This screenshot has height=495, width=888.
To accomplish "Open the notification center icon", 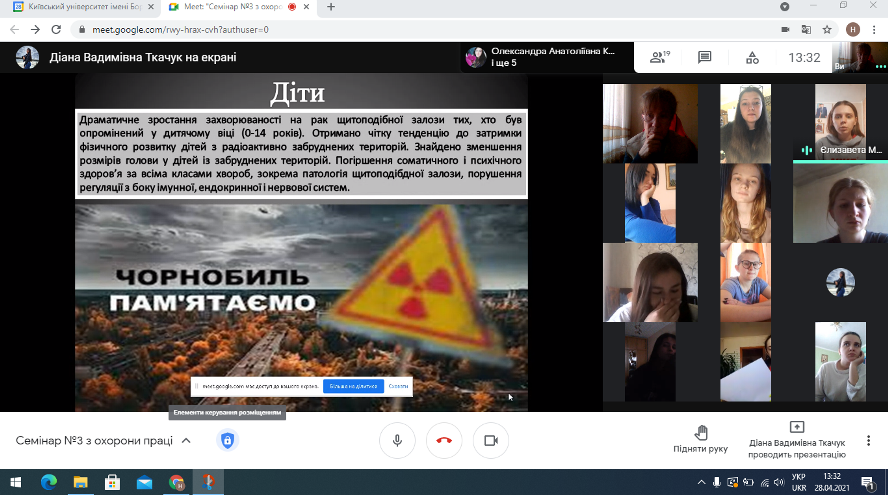I will click(867, 483).
